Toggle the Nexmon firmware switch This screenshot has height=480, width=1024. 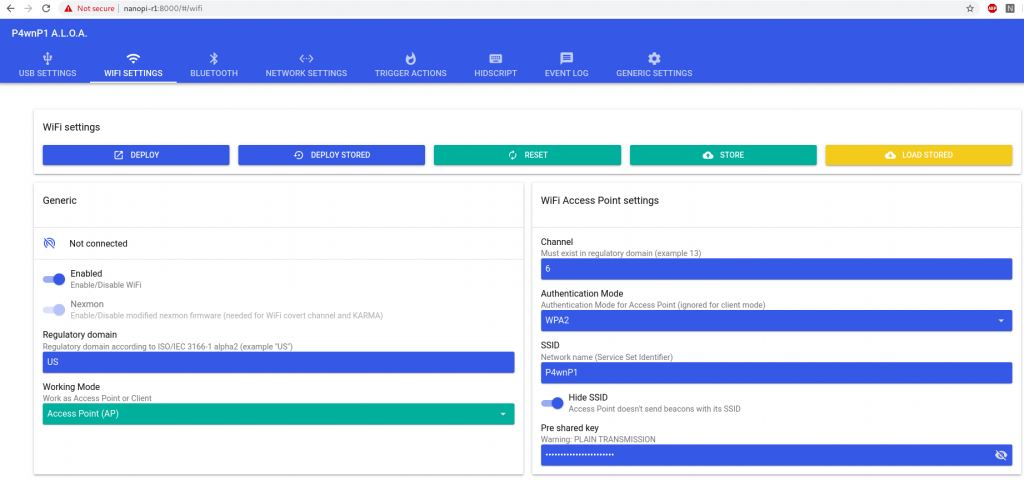pyautogui.click(x=54, y=310)
